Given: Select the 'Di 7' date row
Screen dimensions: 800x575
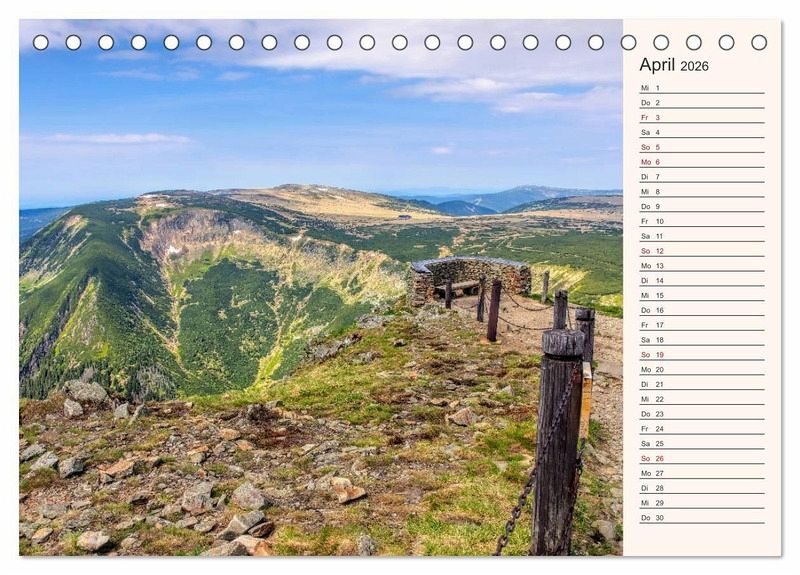Looking at the screenshot, I should click(702, 177).
